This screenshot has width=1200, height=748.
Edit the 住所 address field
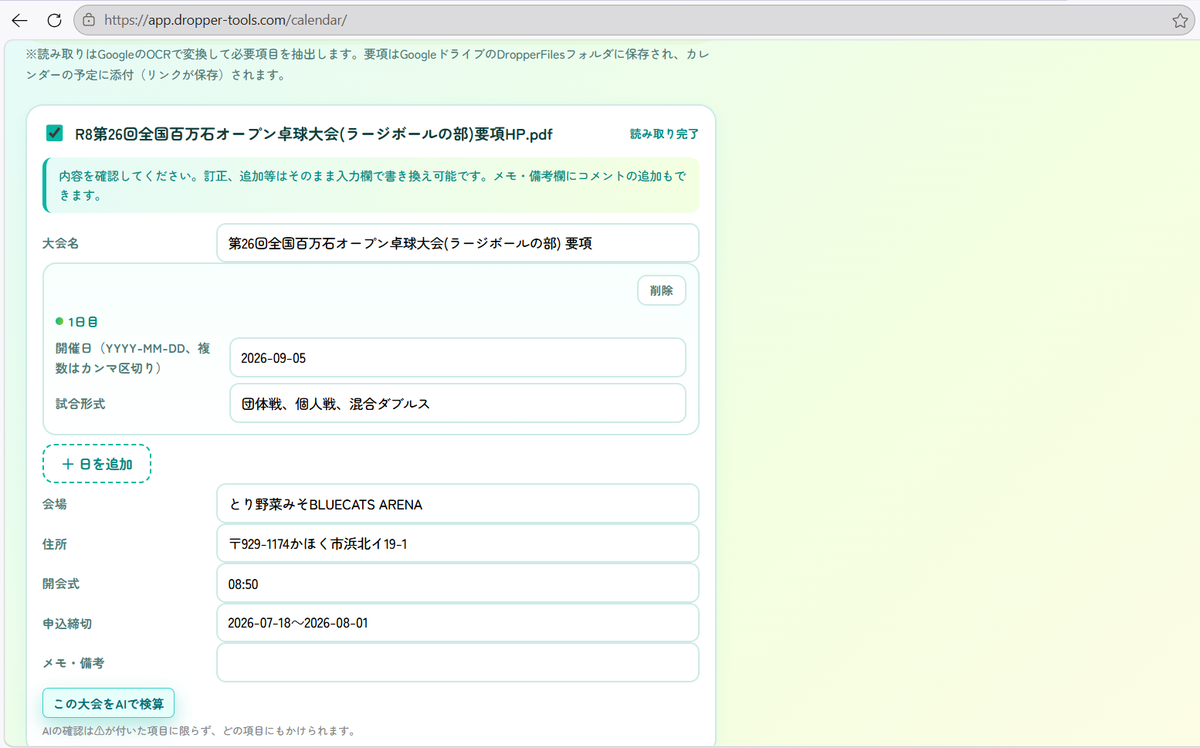tap(457, 544)
